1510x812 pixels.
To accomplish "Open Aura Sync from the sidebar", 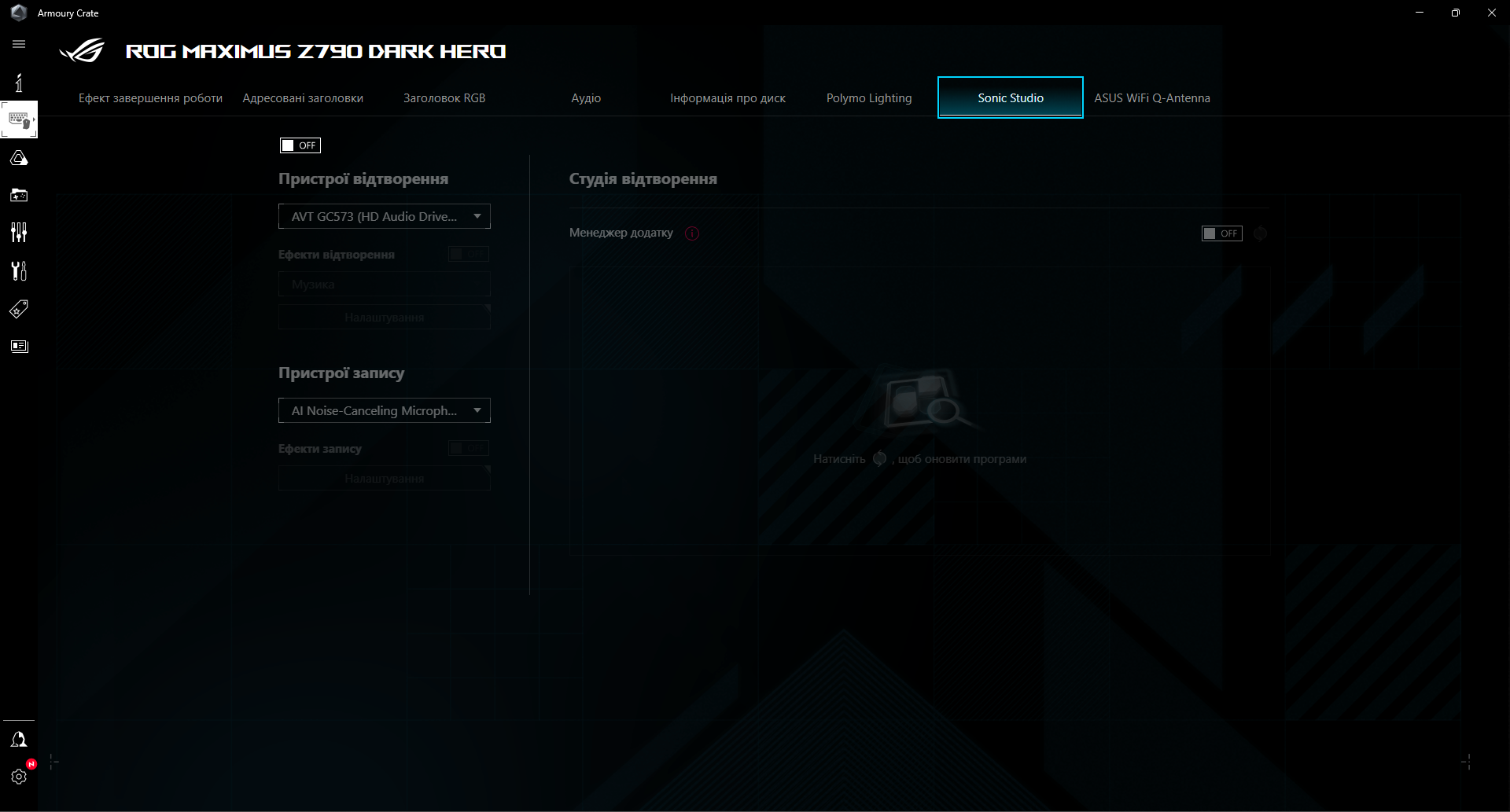I will coord(18,157).
